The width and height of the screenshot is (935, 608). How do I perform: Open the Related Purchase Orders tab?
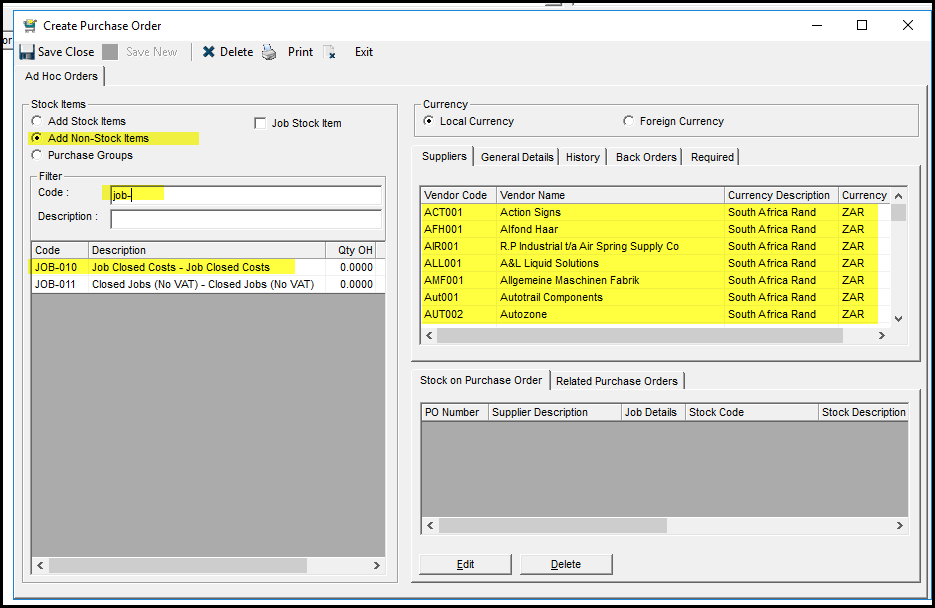click(616, 381)
